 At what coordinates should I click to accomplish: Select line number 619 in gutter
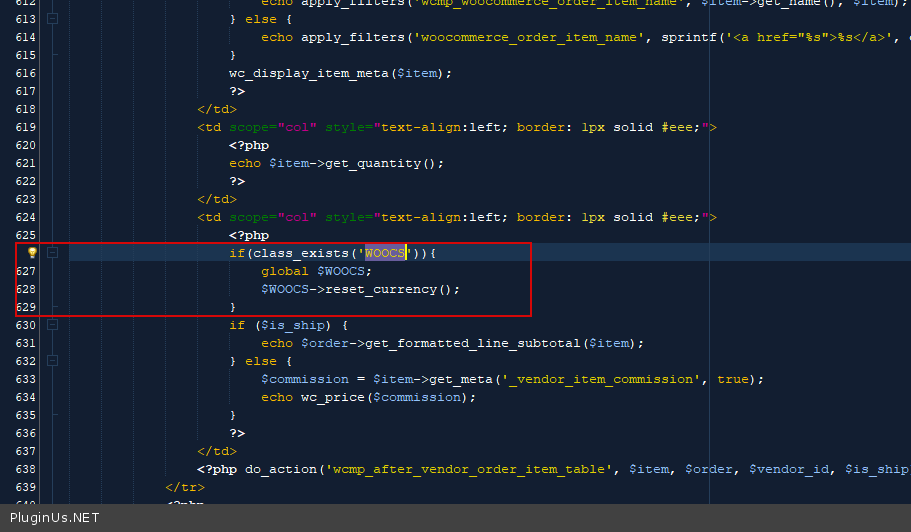pyautogui.click(x=26, y=127)
